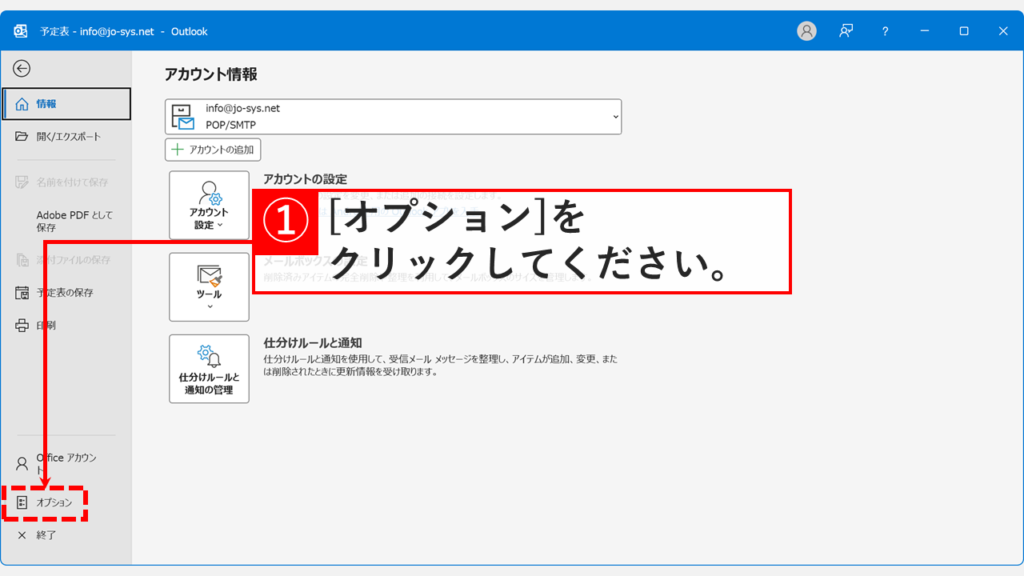Click the feedback icon in the title bar

click(x=845, y=31)
